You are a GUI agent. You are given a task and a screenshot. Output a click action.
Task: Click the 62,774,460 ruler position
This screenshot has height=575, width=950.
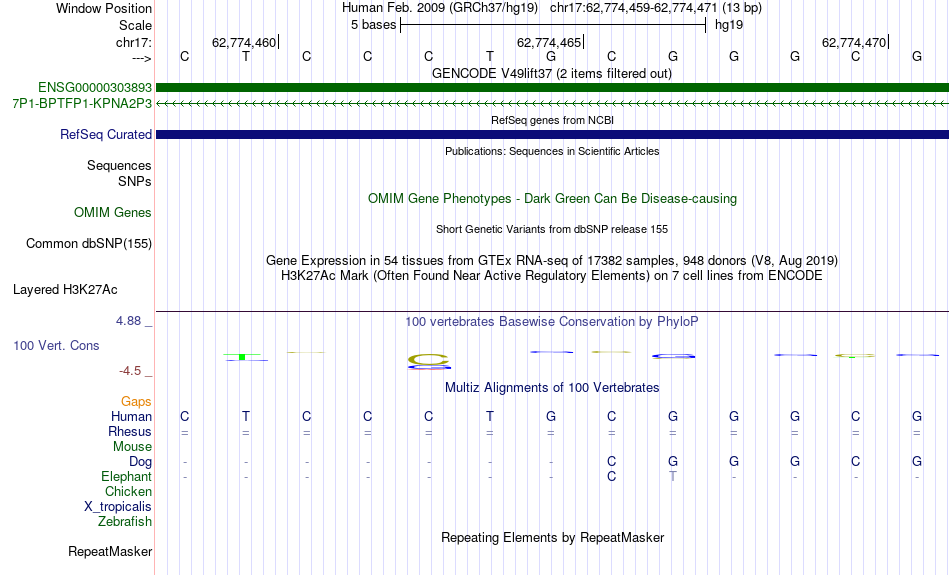244,42
